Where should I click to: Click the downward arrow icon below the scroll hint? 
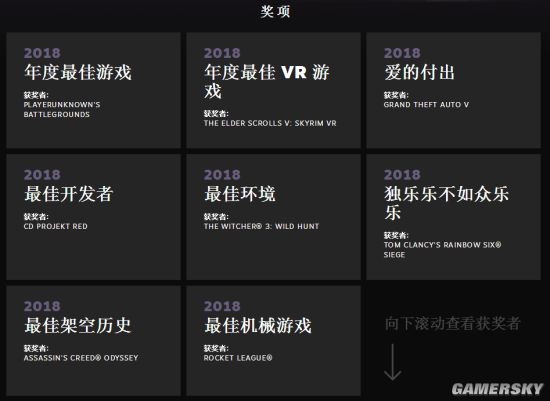393,362
